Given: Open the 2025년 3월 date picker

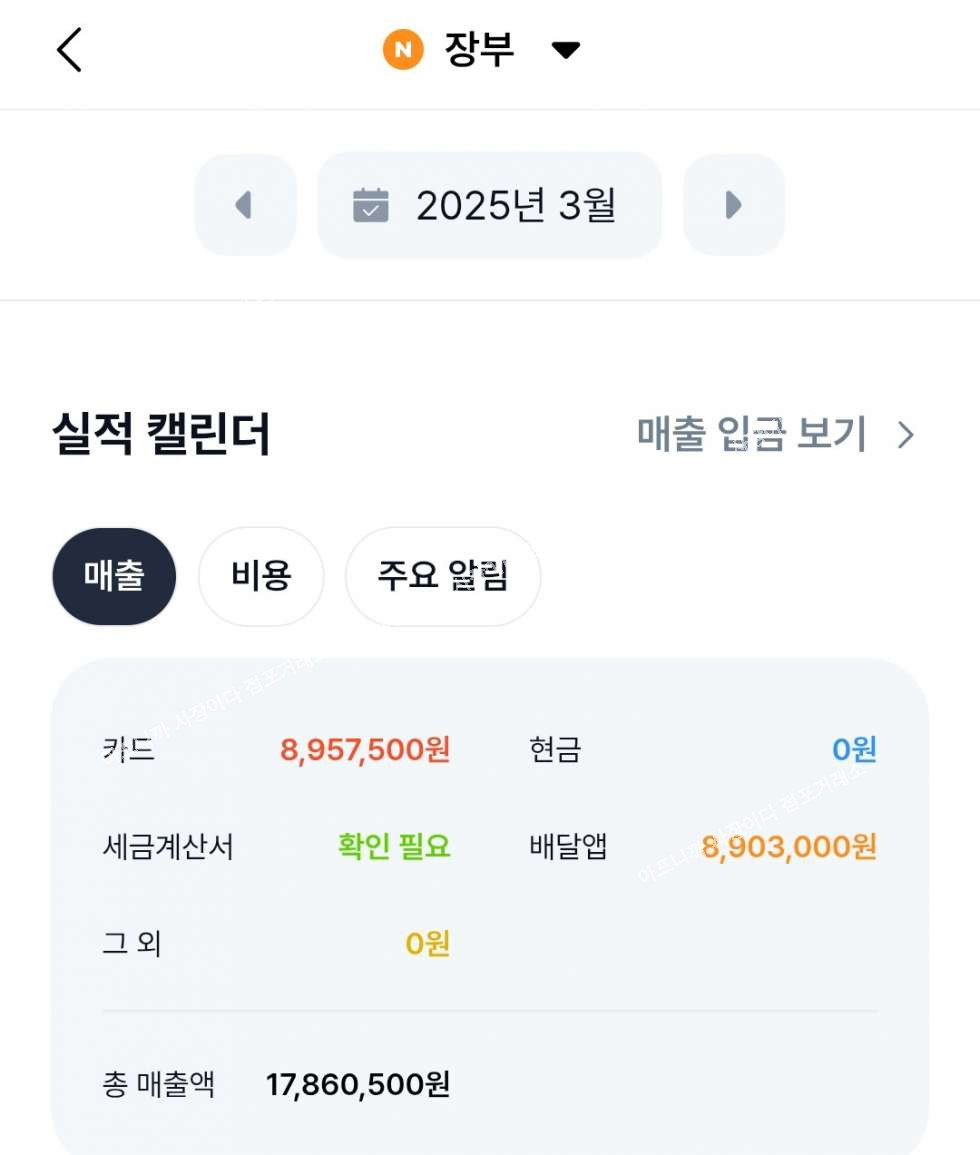Looking at the screenshot, I should [x=515, y=205].
